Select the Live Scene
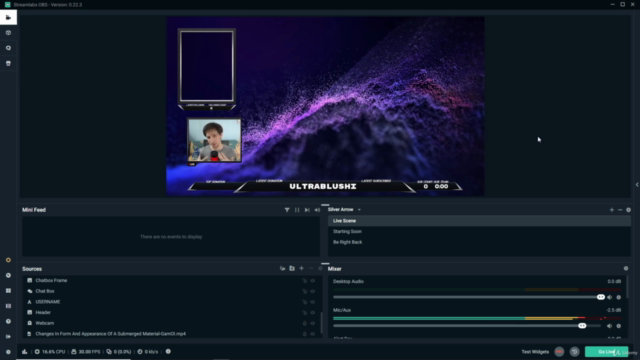This screenshot has height=360, width=640. [479, 221]
